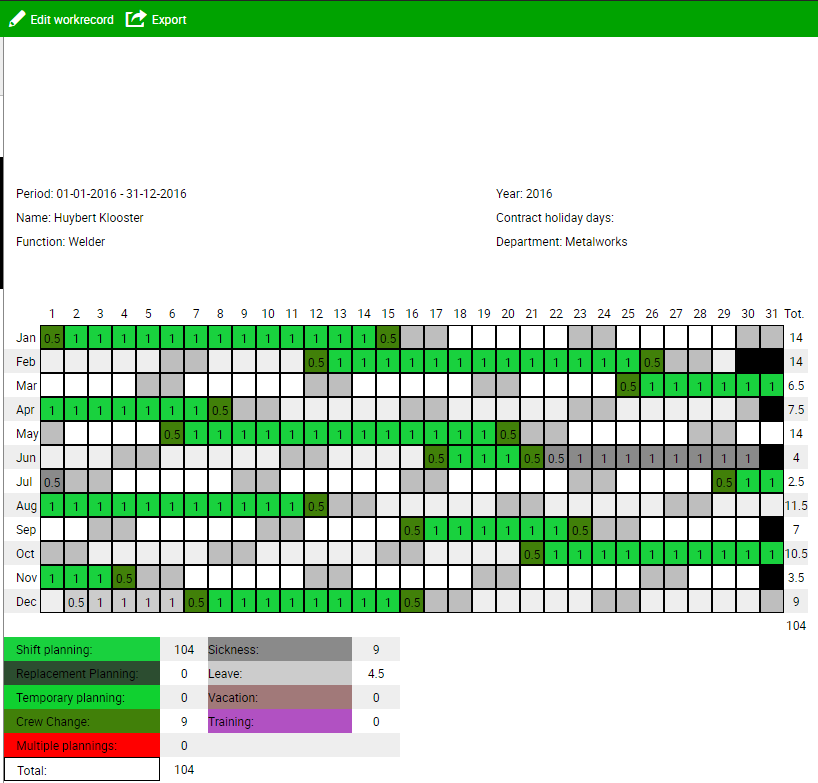Select the Vacation legend swatch

[279, 698]
